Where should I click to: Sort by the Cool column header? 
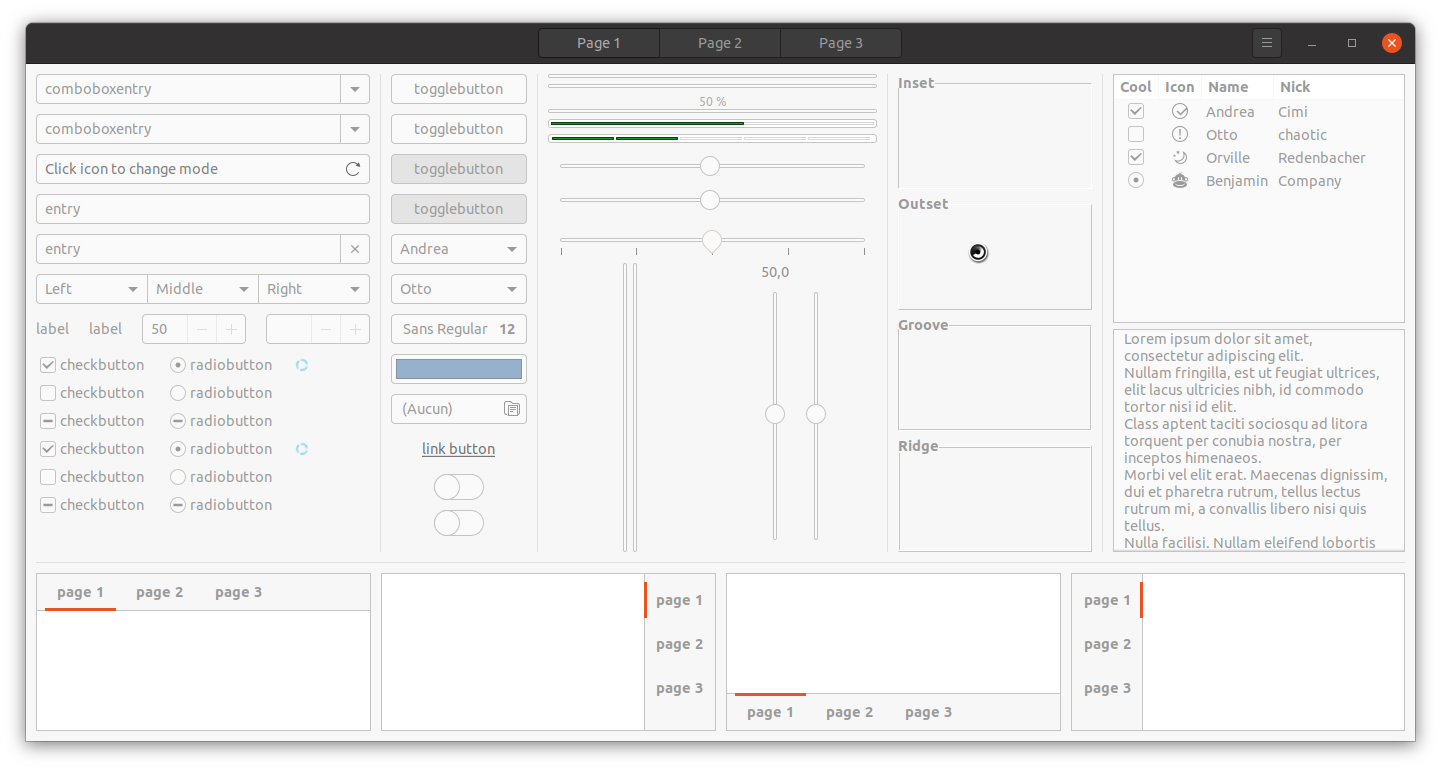coord(1136,87)
